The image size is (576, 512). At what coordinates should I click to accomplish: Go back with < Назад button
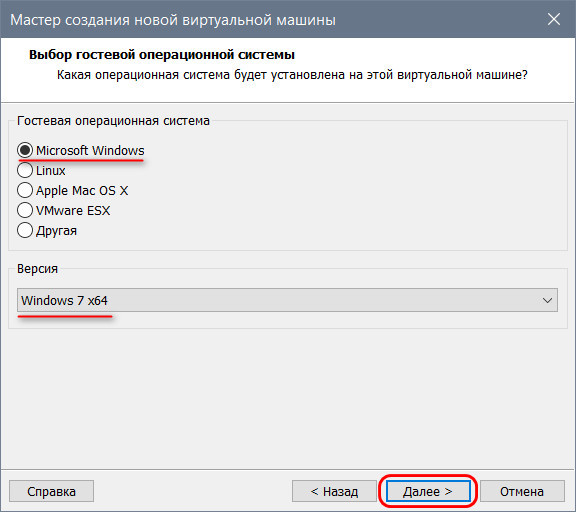334,491
